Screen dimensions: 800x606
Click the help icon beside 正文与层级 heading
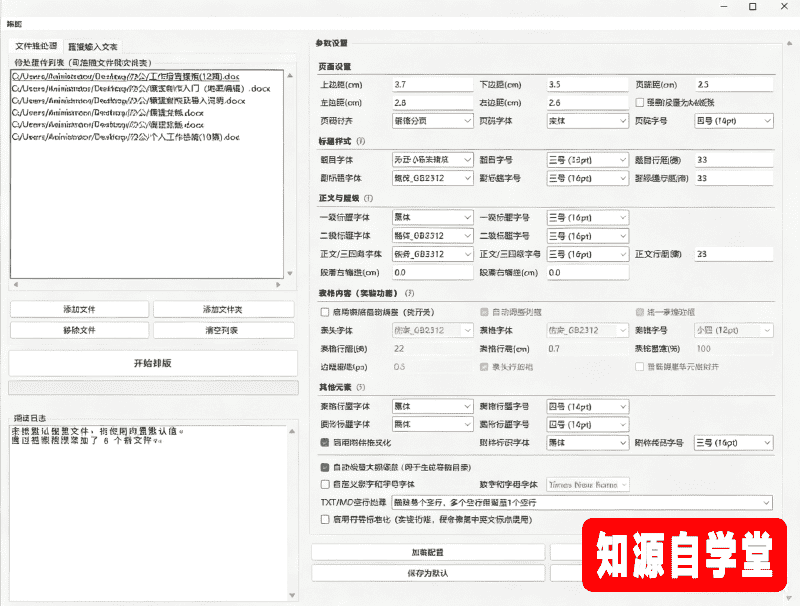pos(368,198)
